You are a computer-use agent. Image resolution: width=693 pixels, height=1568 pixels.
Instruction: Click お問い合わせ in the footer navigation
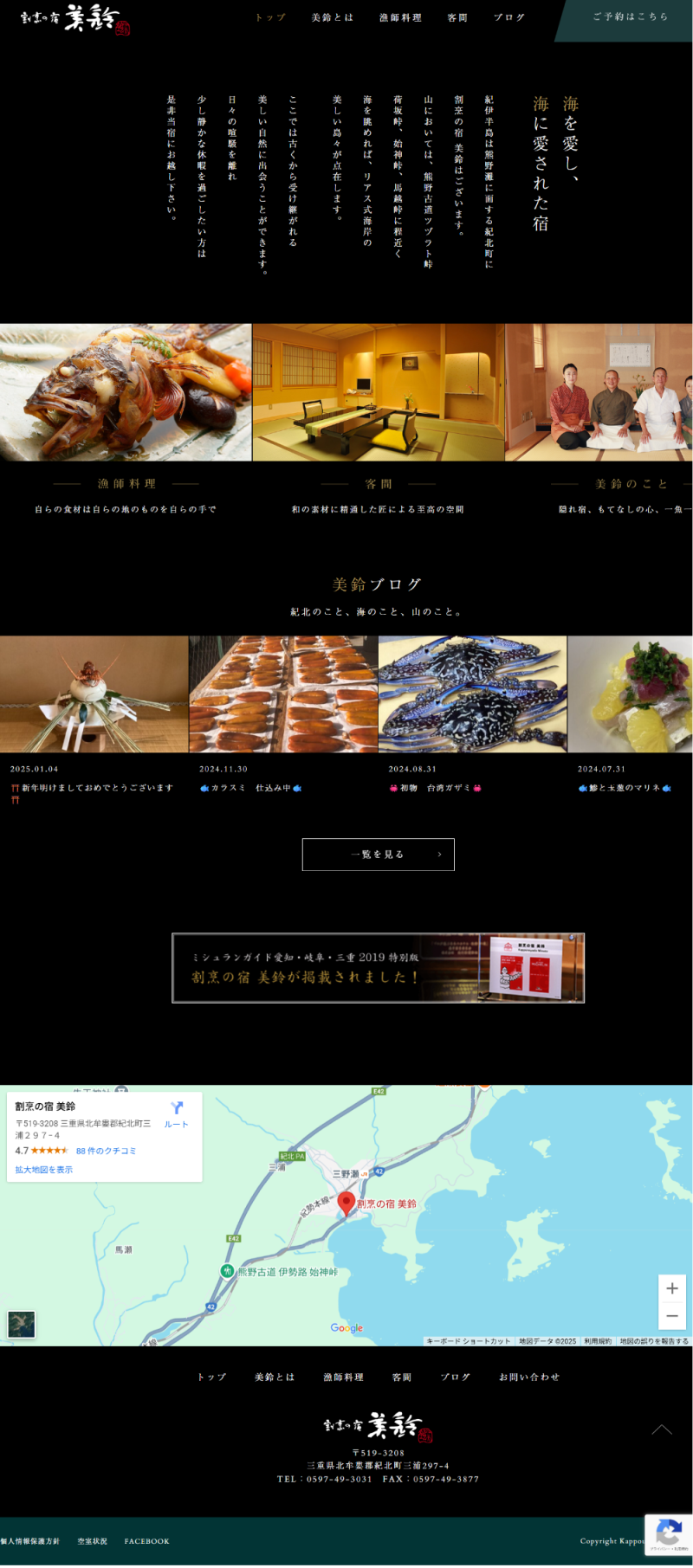tap(529, 1377)
